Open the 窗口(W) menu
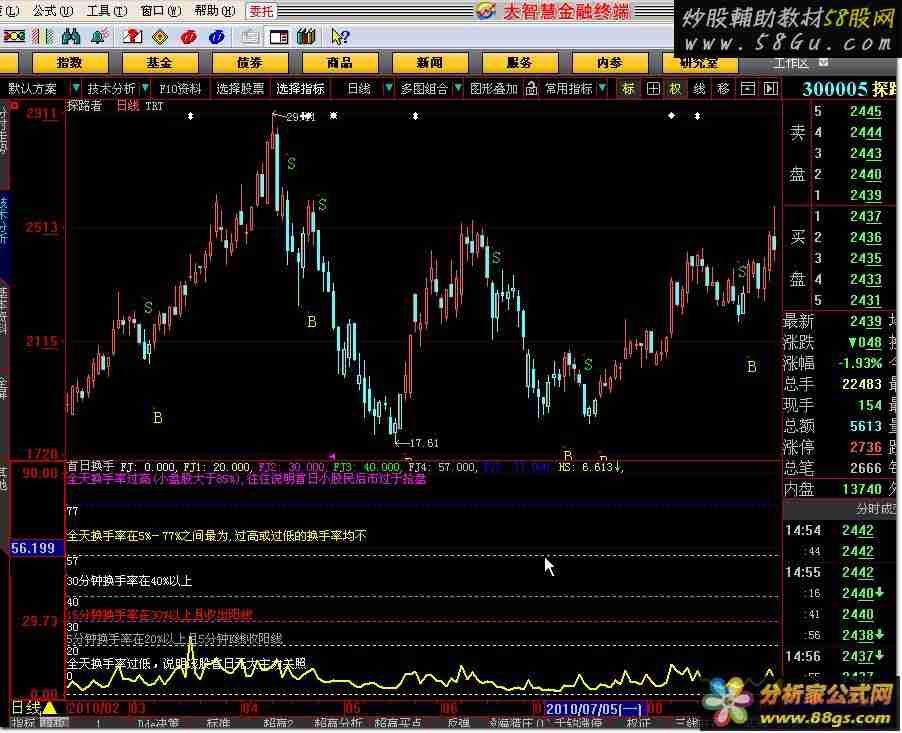The width and height of the screenshot is (902, 733). [x=160, y=10]
